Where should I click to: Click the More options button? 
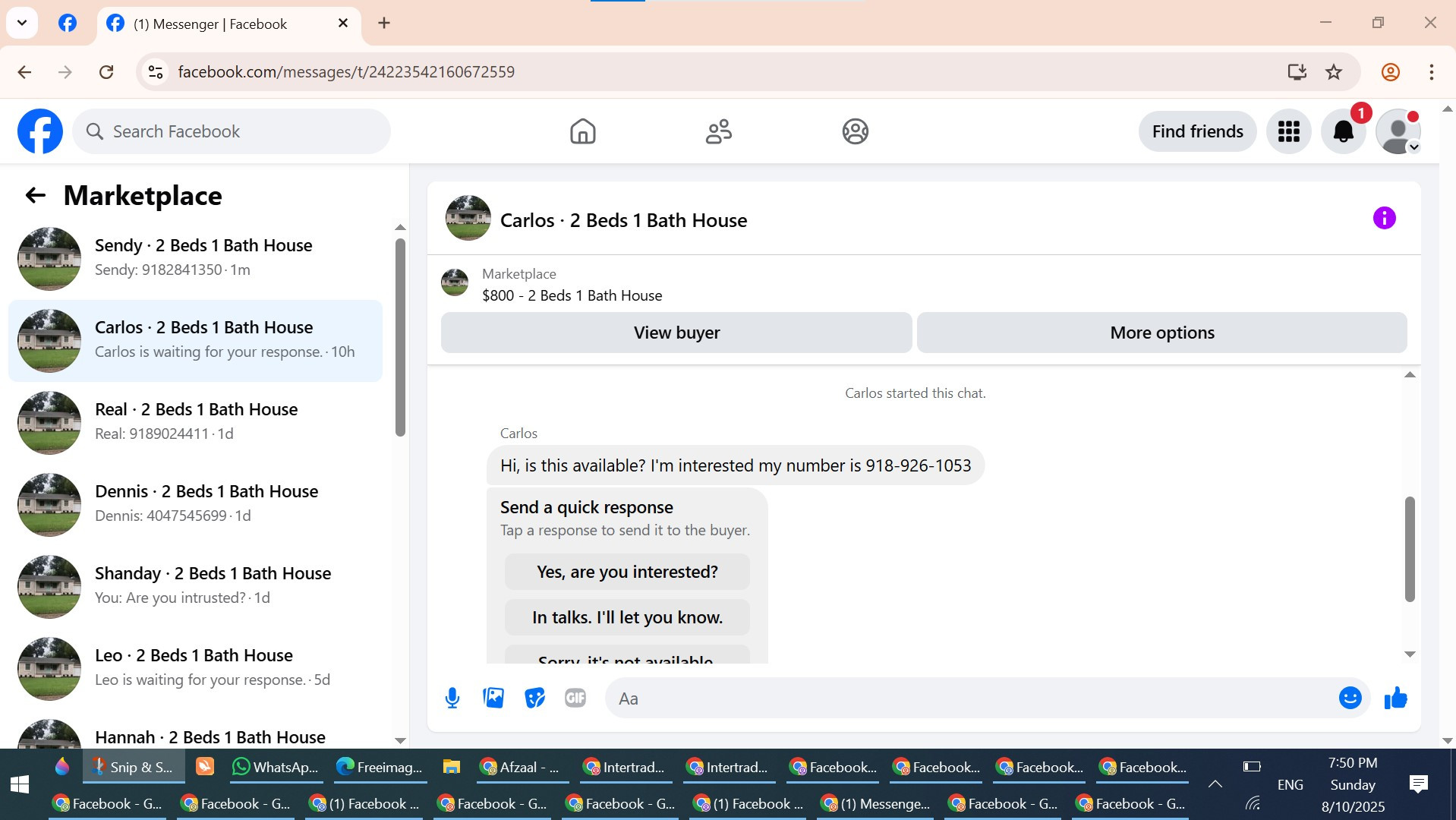click(x=1161, y=333)
